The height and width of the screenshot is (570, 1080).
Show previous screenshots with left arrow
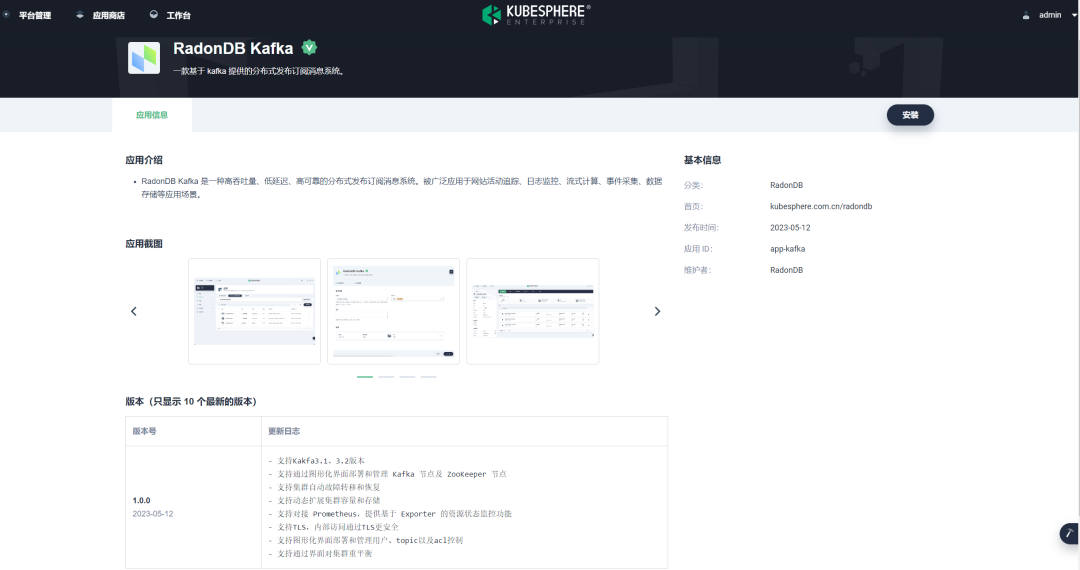[134, 311]
